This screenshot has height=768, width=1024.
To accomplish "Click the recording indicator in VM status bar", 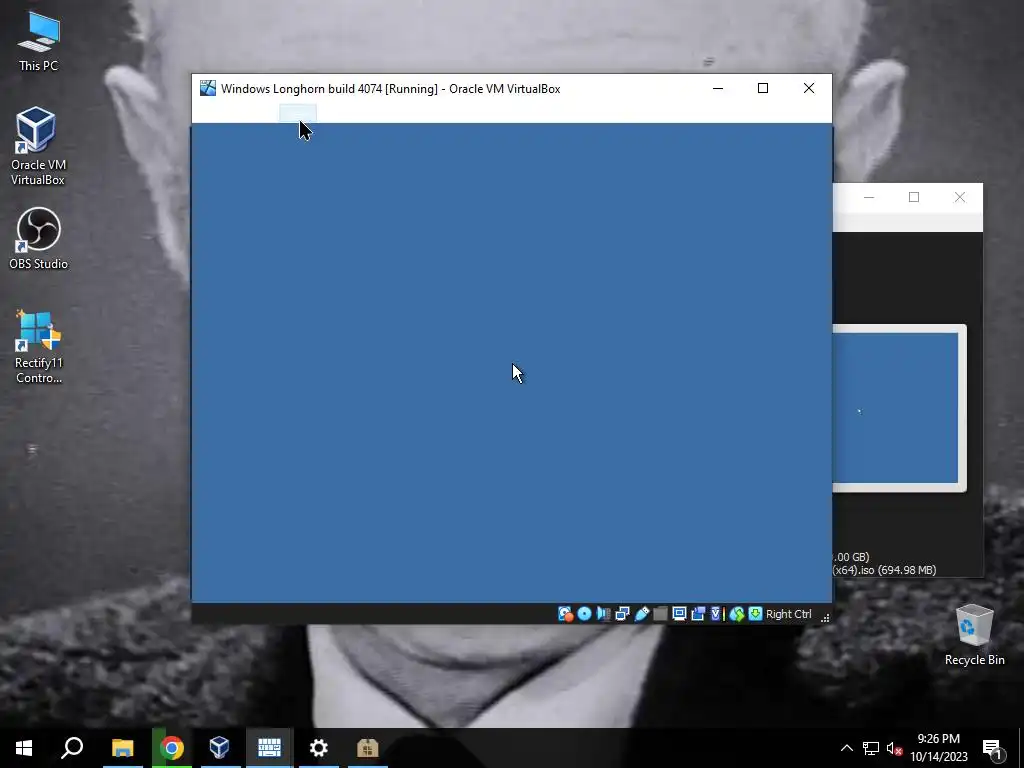I will (x=698, y=614).
